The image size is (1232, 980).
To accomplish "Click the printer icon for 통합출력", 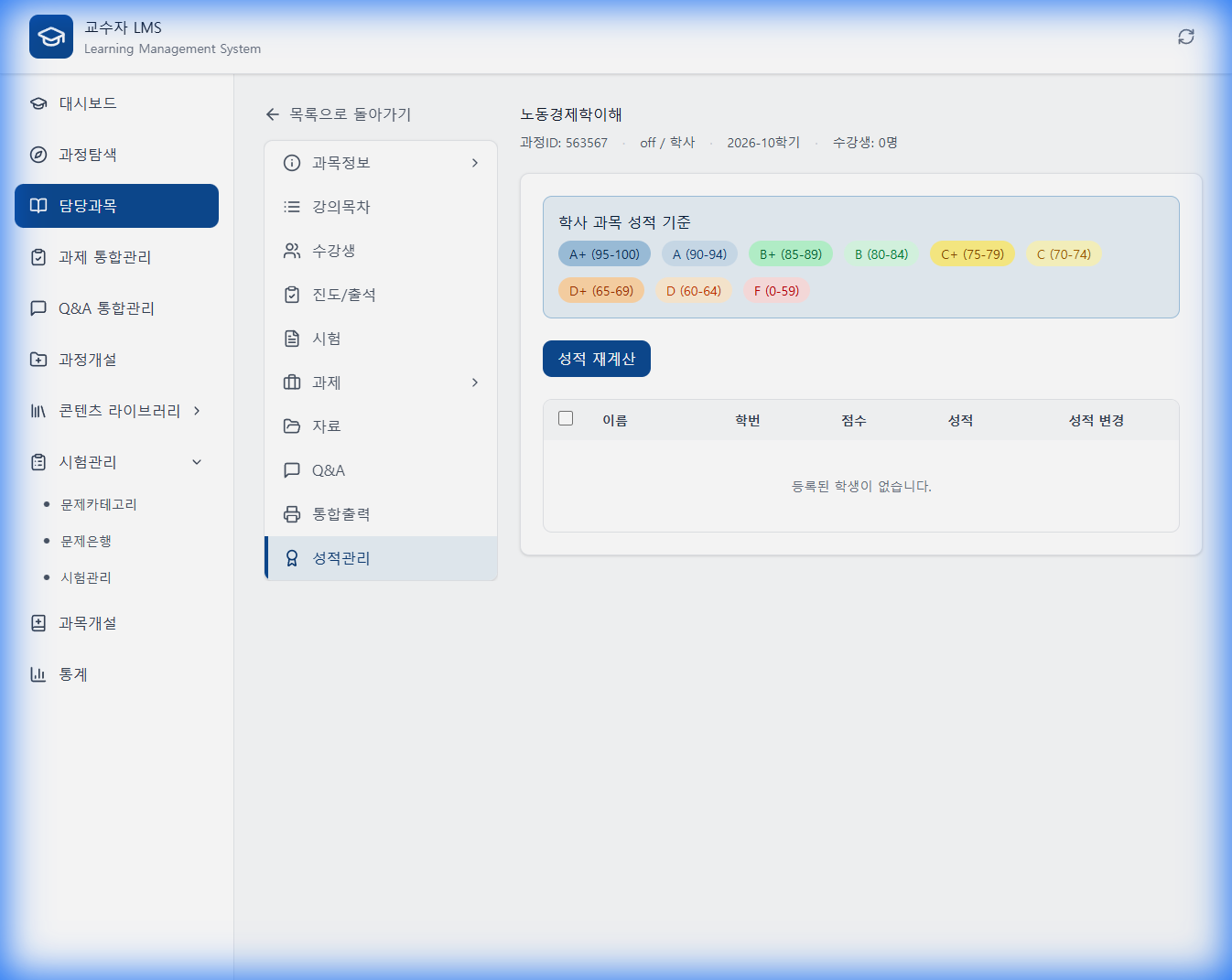I will pos(292,514).
